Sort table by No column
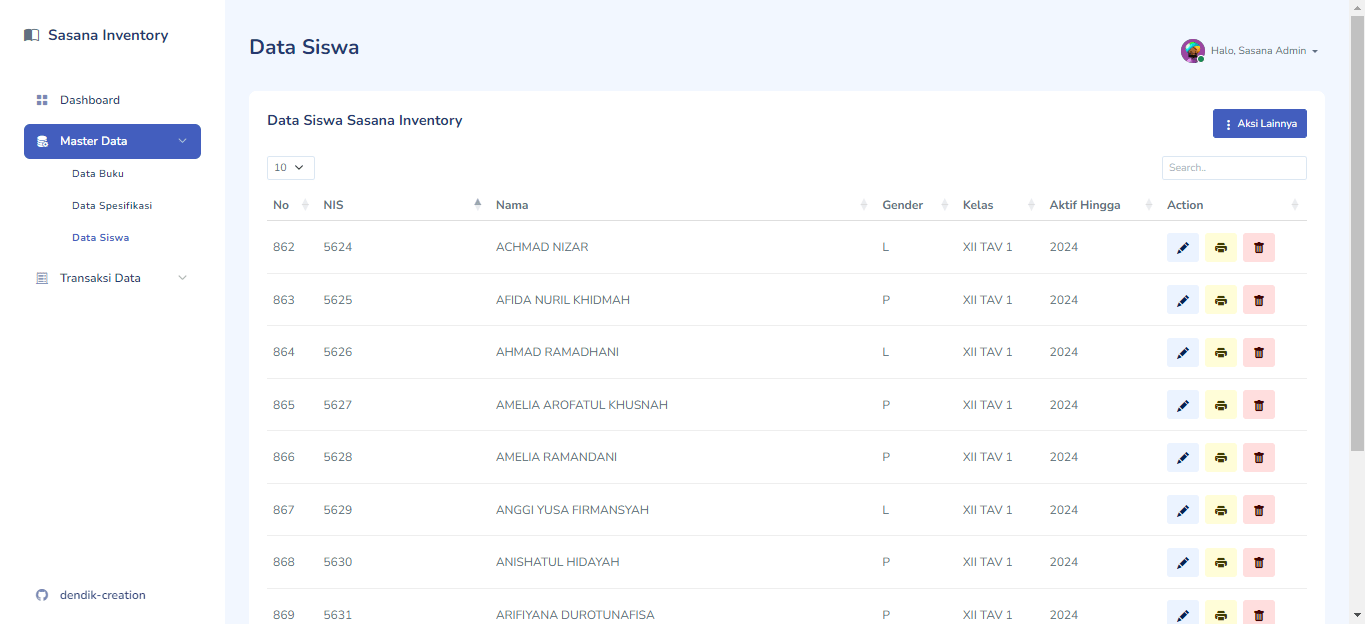The image size is (1365, 624). pyautogui.click(x=292, y=205)
